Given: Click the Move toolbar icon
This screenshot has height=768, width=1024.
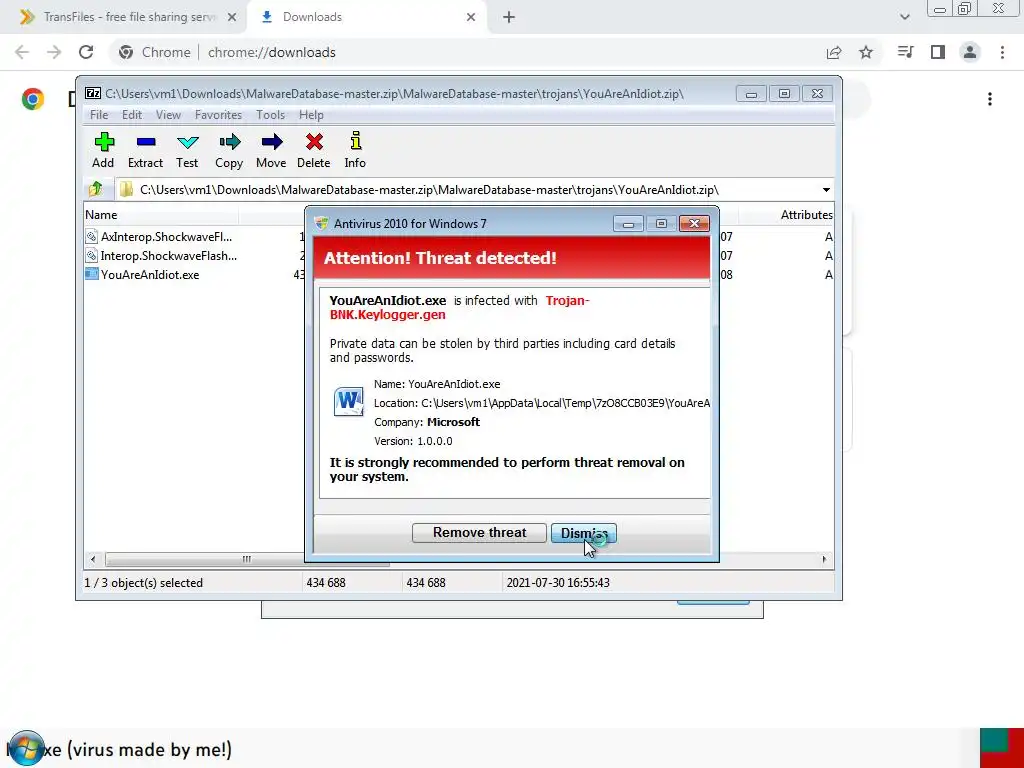Looking at the screenshot, I should tap(271, 150).
